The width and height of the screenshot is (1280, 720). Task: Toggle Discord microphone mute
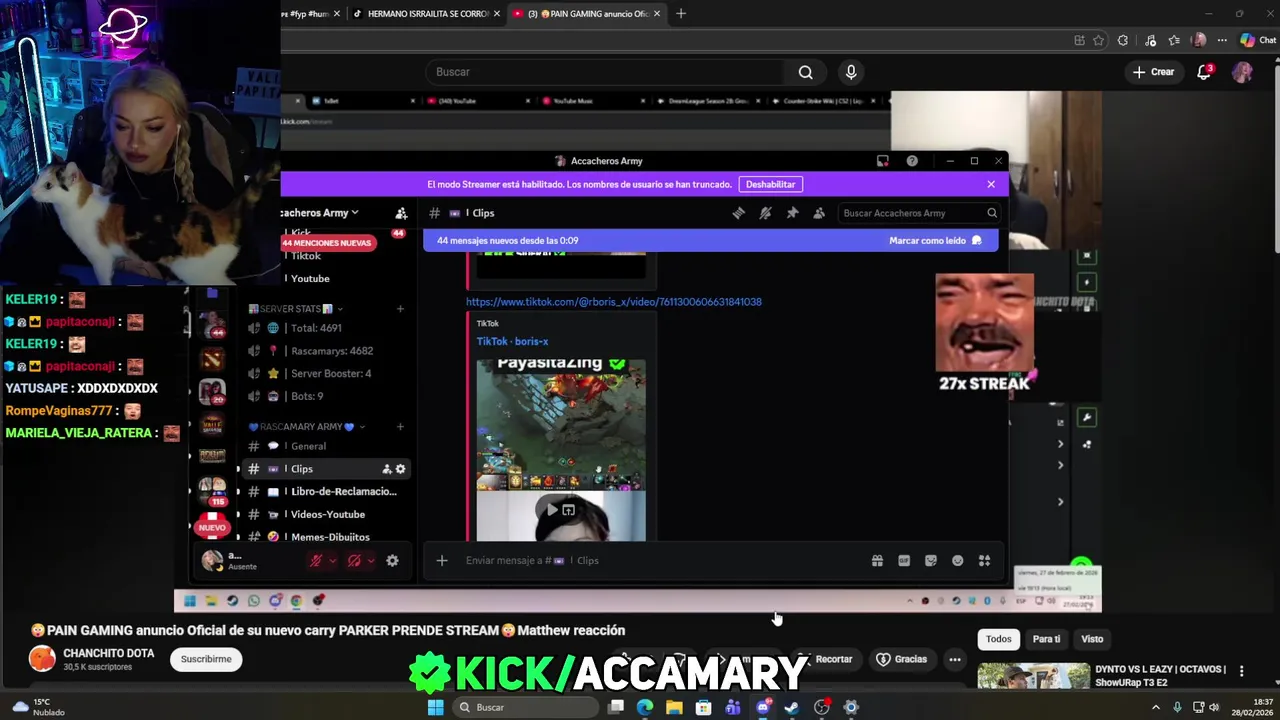click(x=316, y=561)
